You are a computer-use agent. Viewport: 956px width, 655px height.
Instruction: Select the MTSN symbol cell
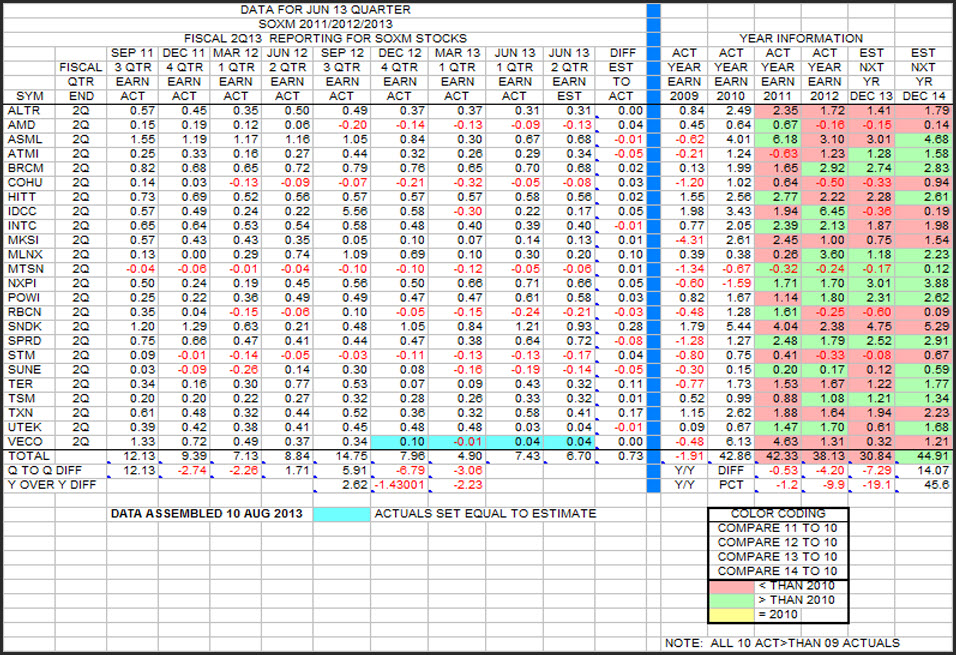(29, 269)
